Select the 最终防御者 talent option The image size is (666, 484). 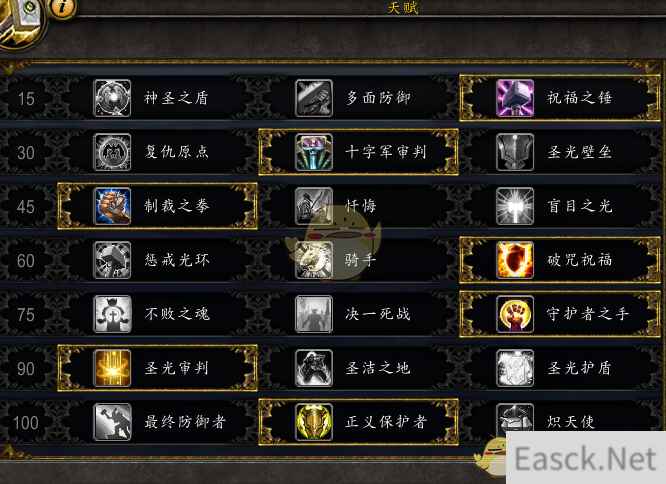[x=158, y=422]
